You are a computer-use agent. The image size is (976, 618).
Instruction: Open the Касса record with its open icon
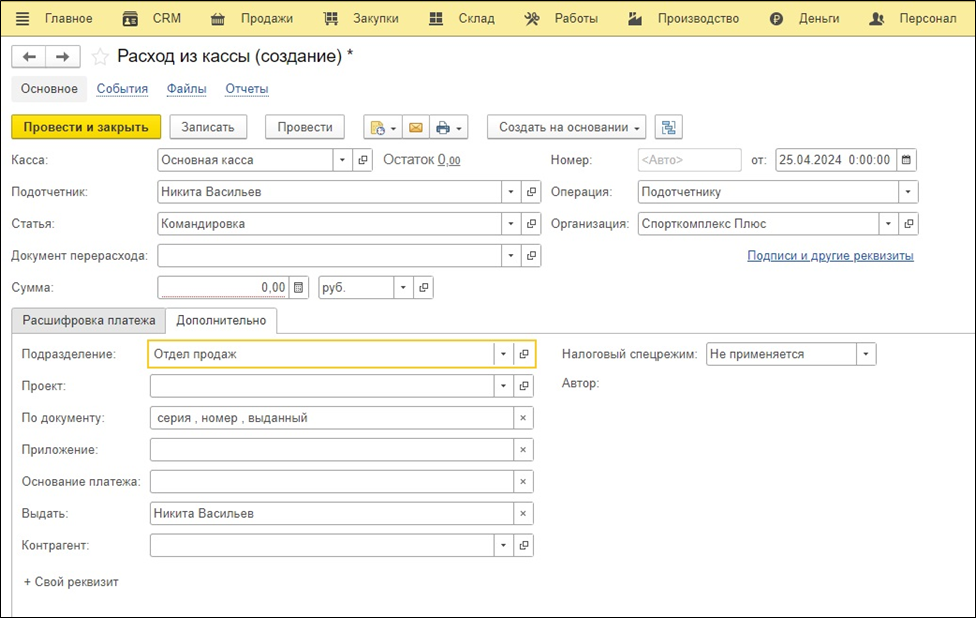click(363, 160)
